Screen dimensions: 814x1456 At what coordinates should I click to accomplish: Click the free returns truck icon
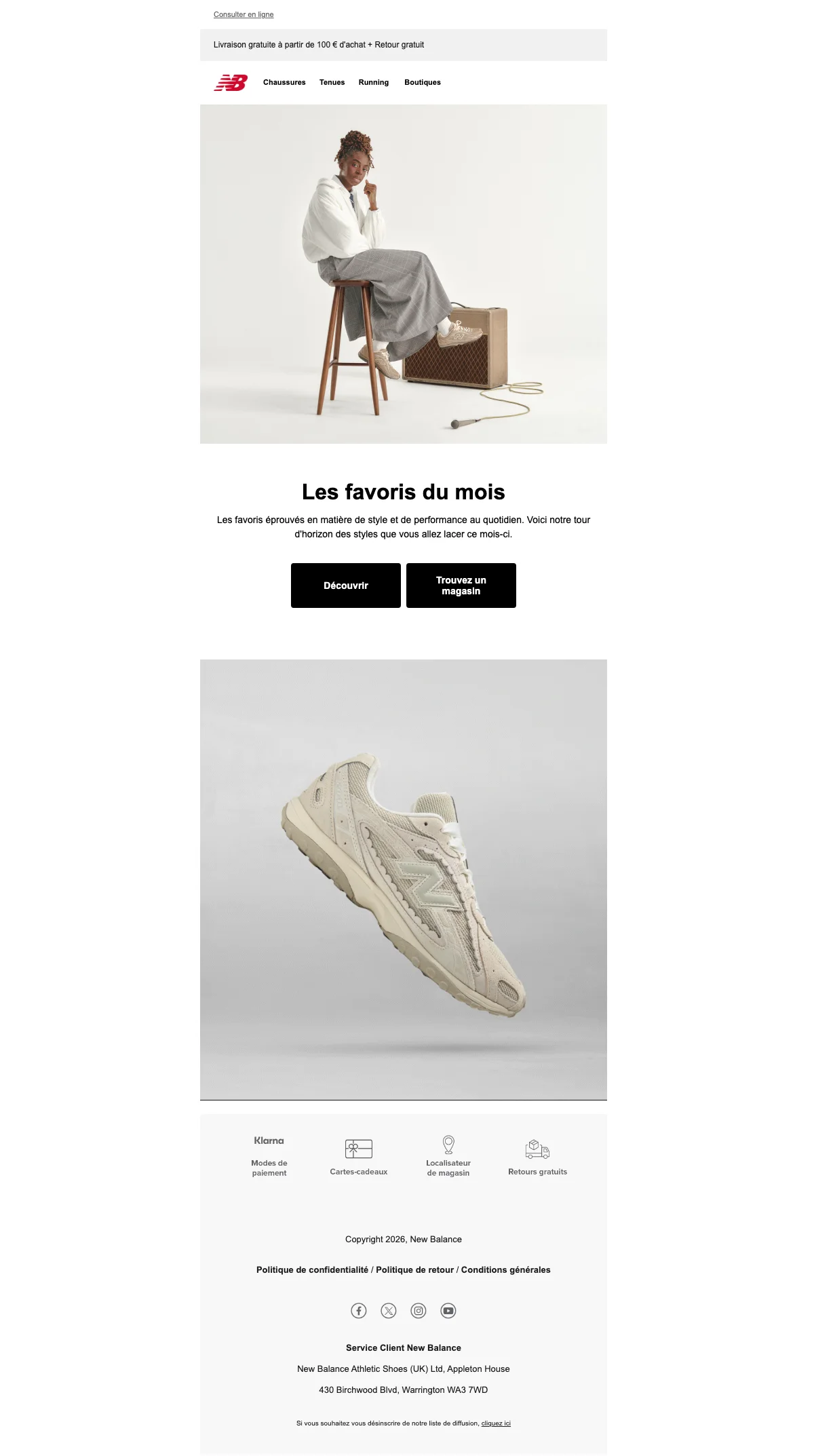click(538, 1149)
